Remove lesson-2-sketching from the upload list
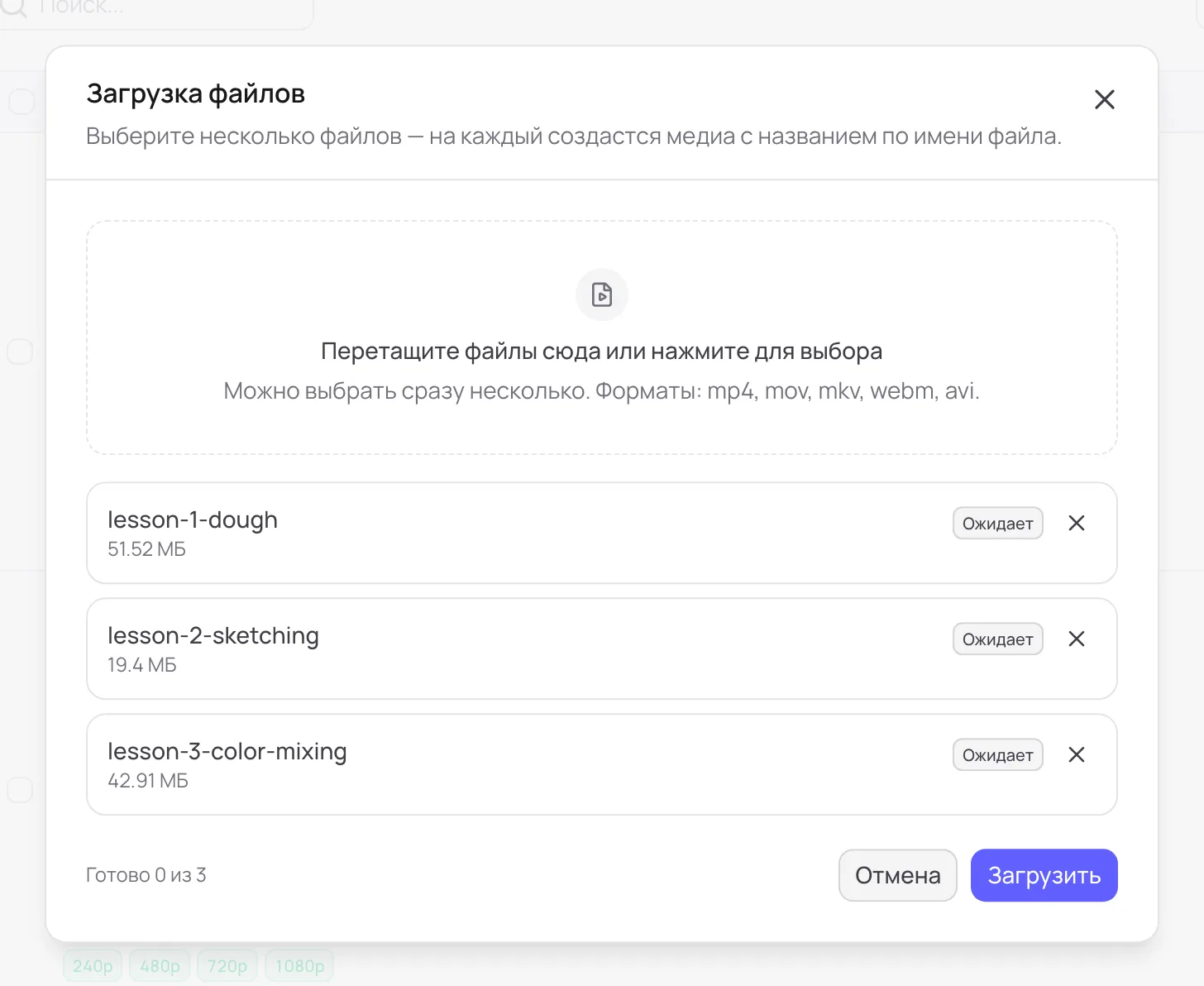Viewport: 1204px width, 986px height. [1076, 639]
